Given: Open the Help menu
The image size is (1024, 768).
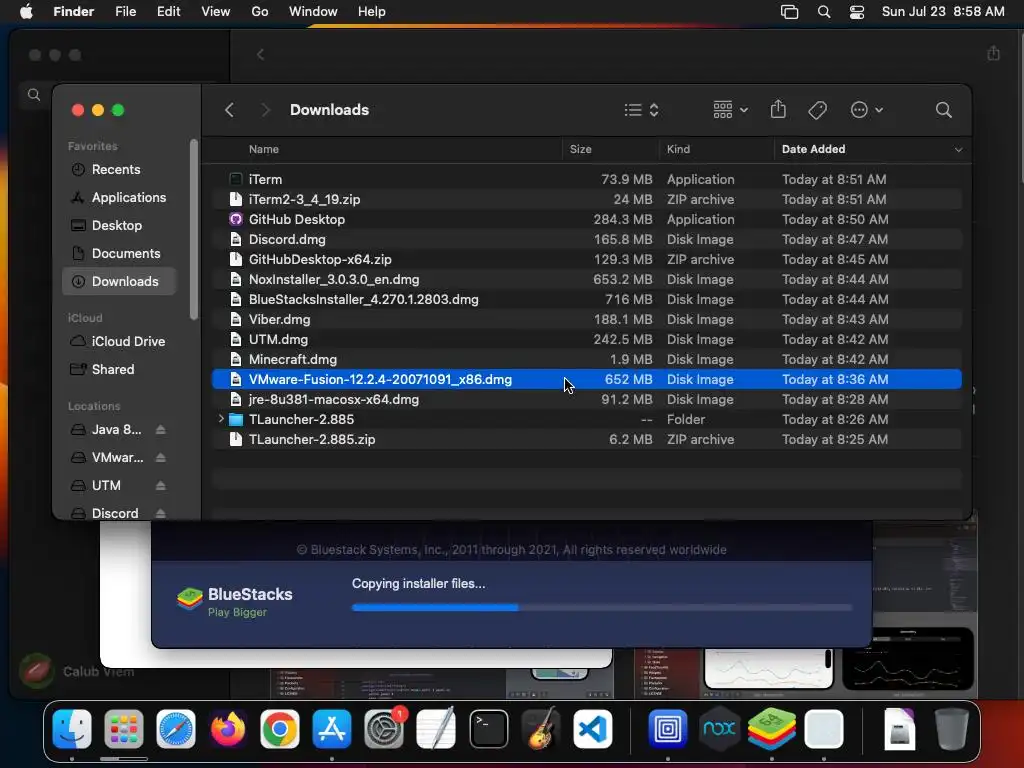Looking at the screenshot, I should point(372,12).
